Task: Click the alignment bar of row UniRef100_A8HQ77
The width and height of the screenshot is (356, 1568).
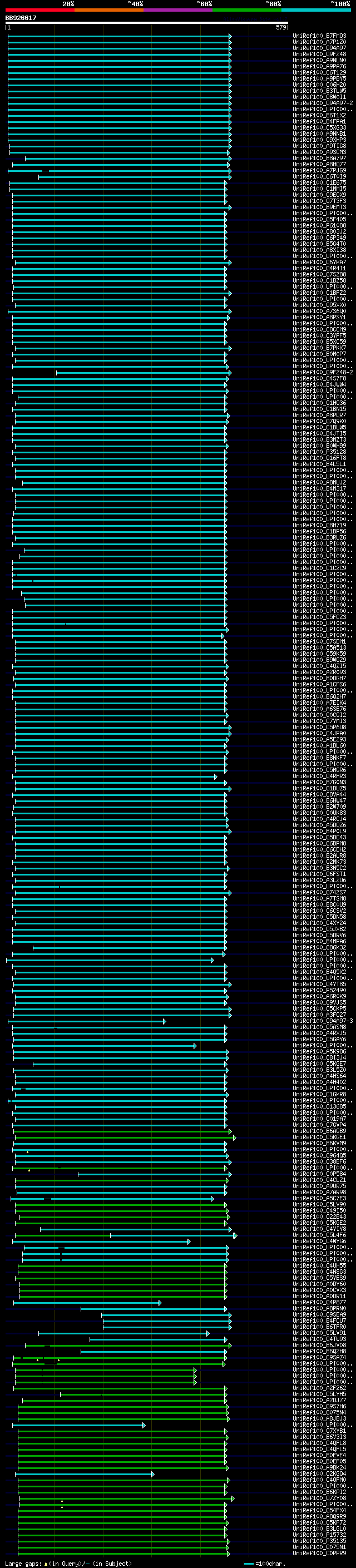Action: pos(121,164)
